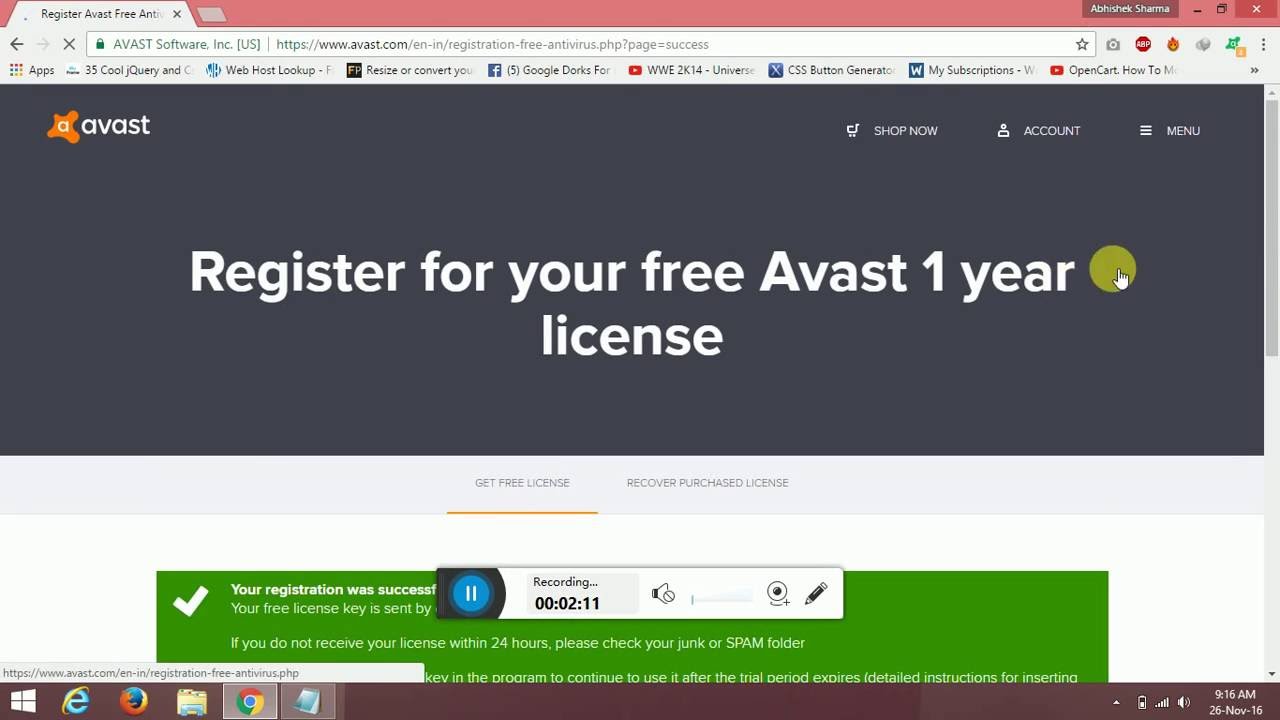Select the recorder pencil annotation tool
Screen dimensions: 1280x720
click(x=816, y=594)
